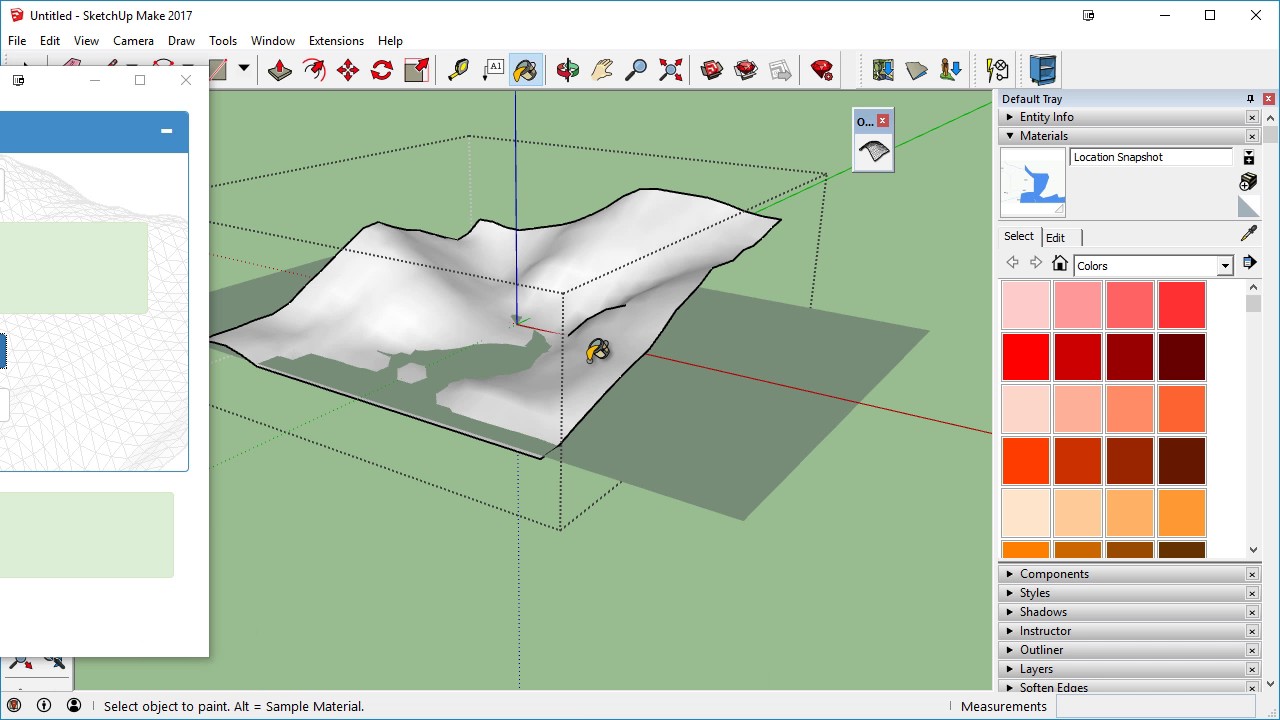
Task: Click the Location Snapshot material name field
Action: [1151, 157]
